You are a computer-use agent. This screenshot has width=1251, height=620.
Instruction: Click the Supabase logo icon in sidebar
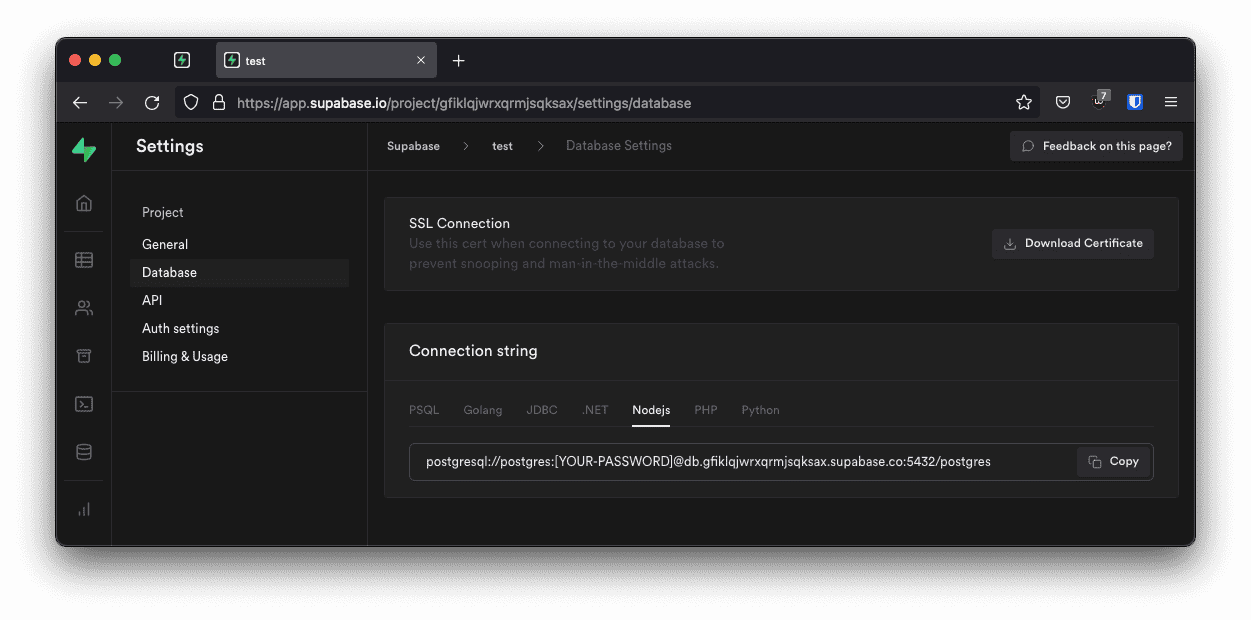point(84,150)
